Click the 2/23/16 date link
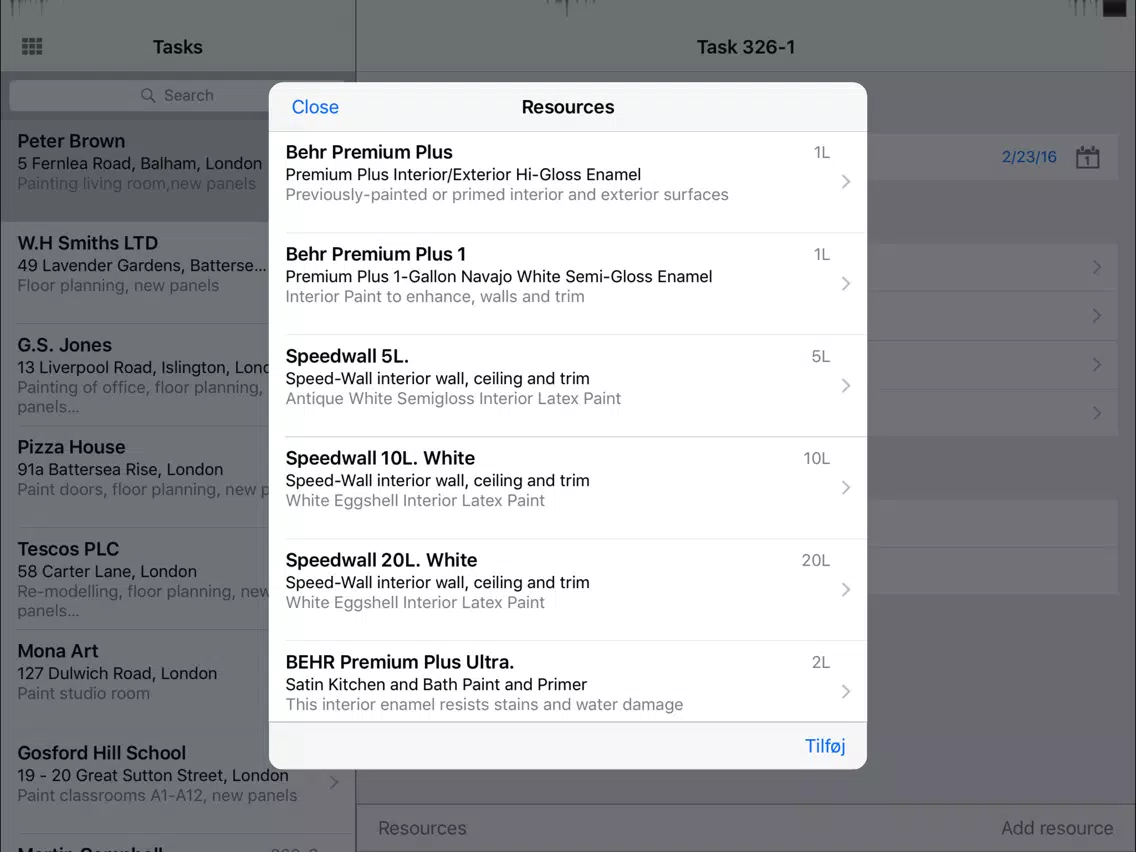Viewport: 1136px width, 852px height. click(1029, 157)
